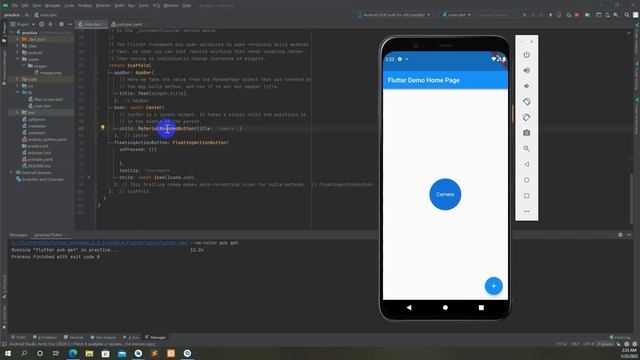Switch to the pubspec.yaml editor tab
Viewport: 640px width, 360px height.
(x=127, y=24)
